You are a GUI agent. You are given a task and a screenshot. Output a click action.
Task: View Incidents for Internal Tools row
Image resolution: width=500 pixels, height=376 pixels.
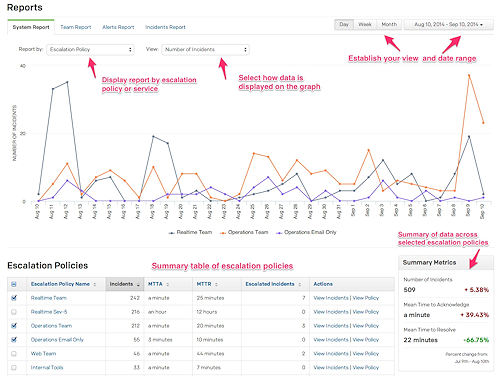click(x=331, y=368)
